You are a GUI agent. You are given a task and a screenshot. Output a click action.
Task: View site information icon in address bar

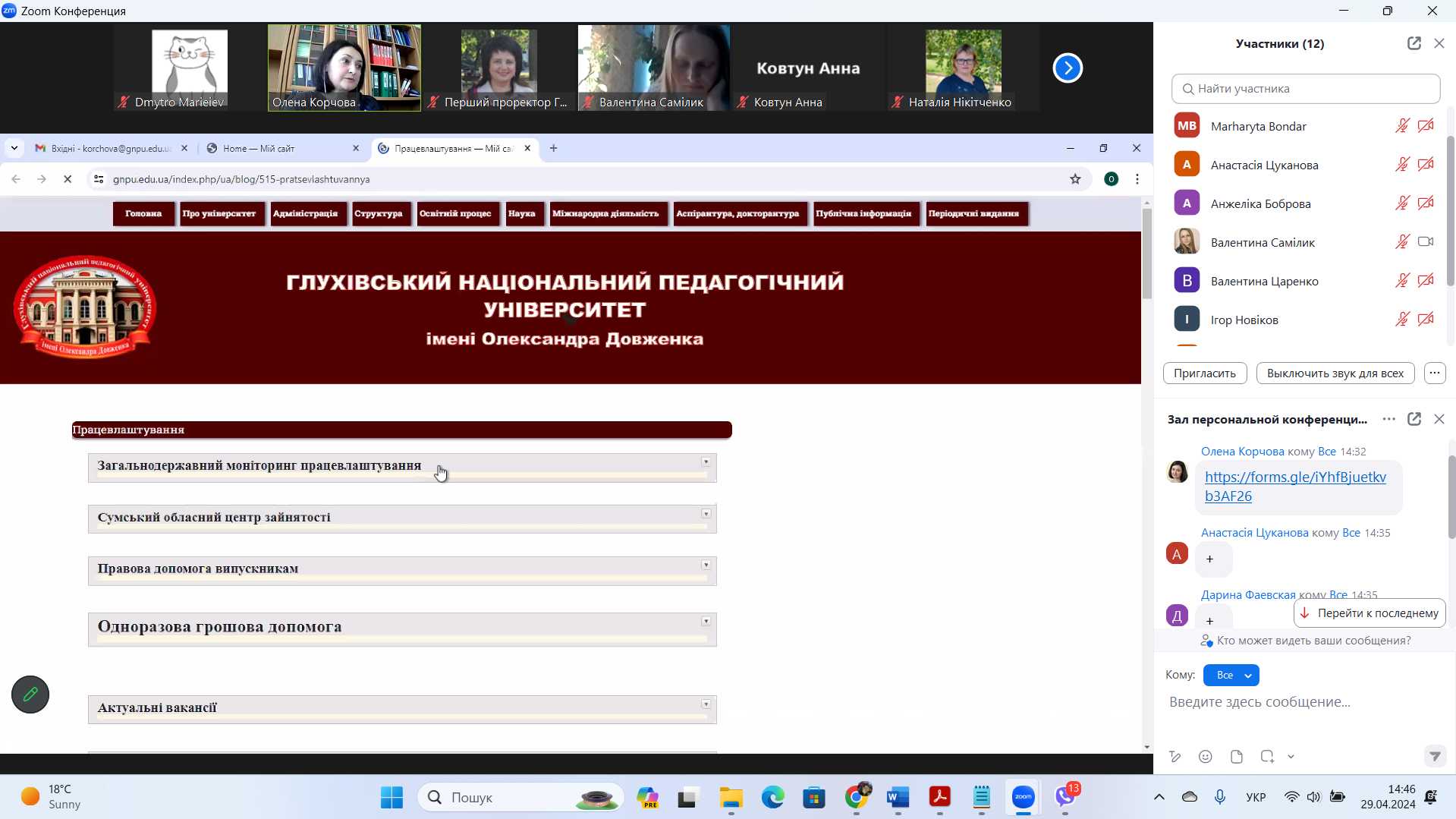(x=99, y=179)
